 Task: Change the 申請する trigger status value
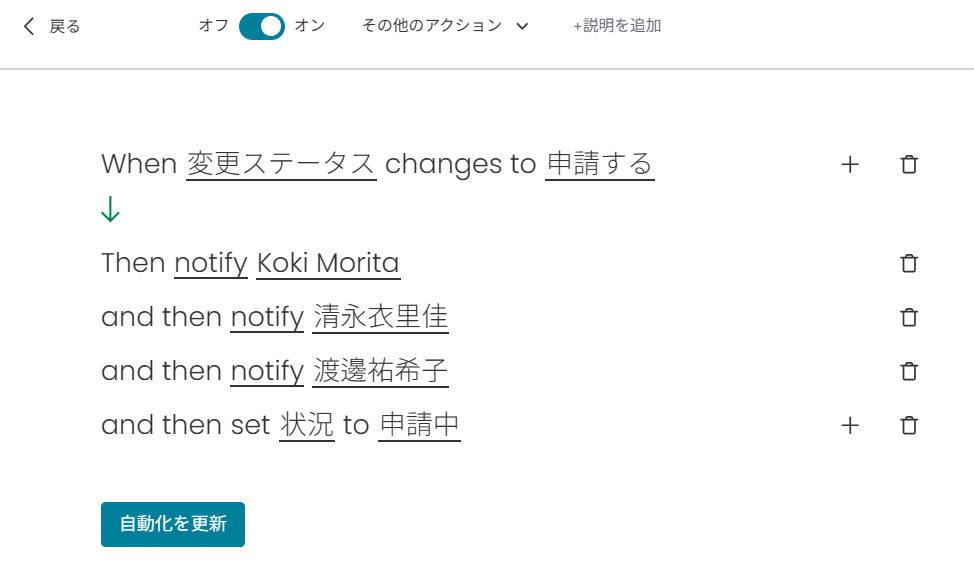pos(600,164)
